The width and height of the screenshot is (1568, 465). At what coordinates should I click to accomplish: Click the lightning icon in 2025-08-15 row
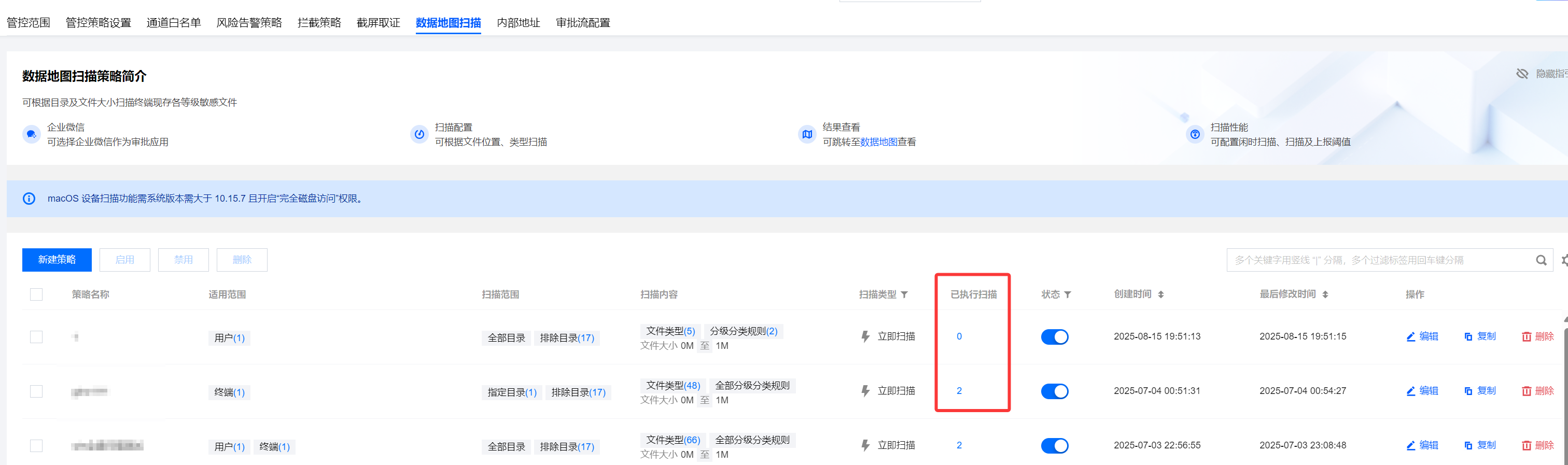[865, 336]
